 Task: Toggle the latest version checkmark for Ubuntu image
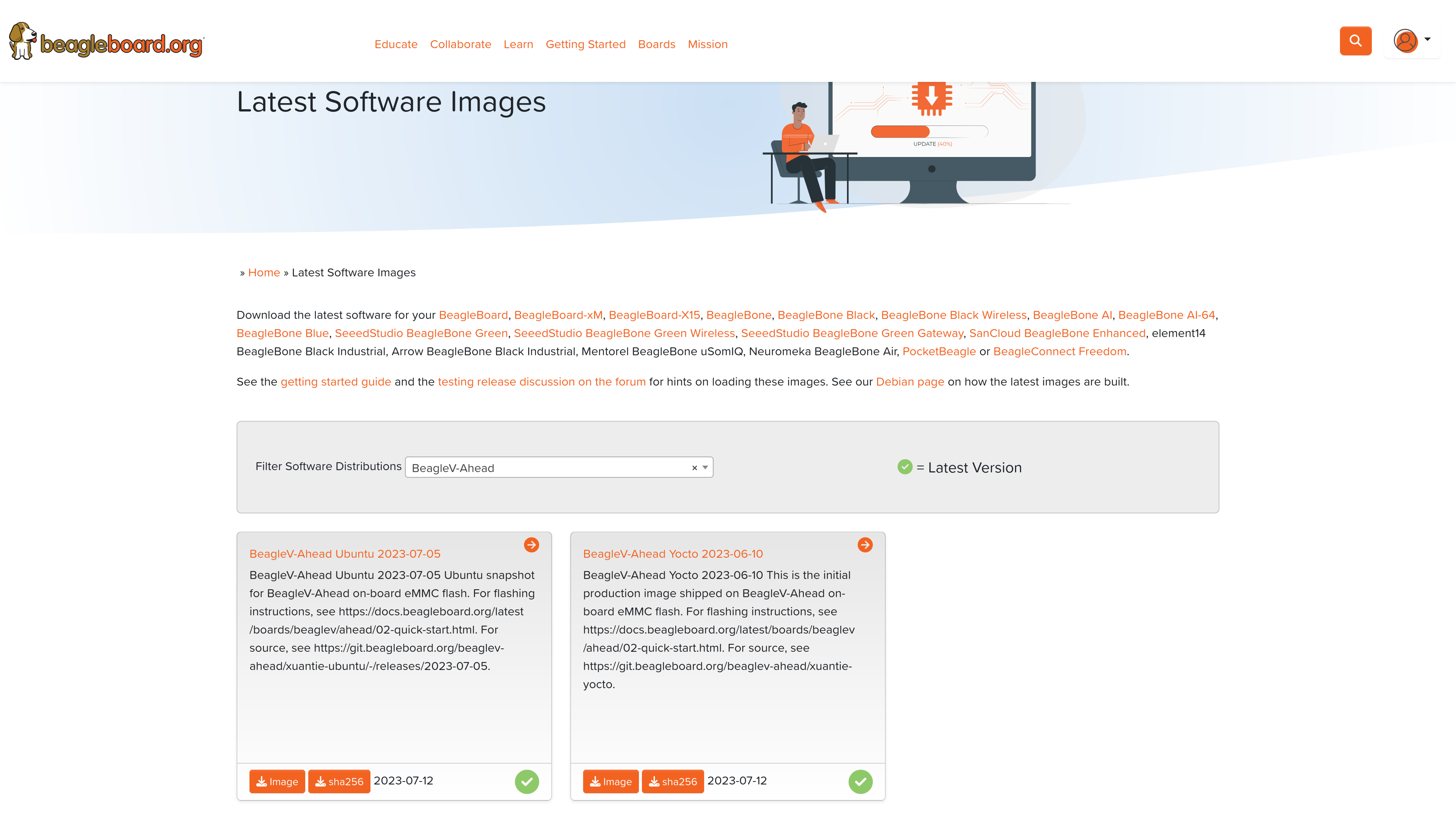(x=527, y=781)
